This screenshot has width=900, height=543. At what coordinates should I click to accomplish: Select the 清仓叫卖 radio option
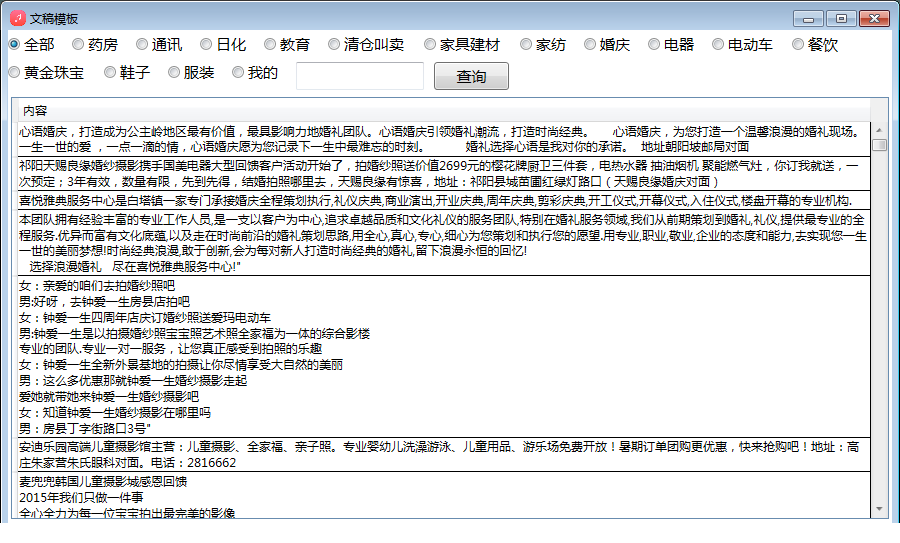point(335,44)
